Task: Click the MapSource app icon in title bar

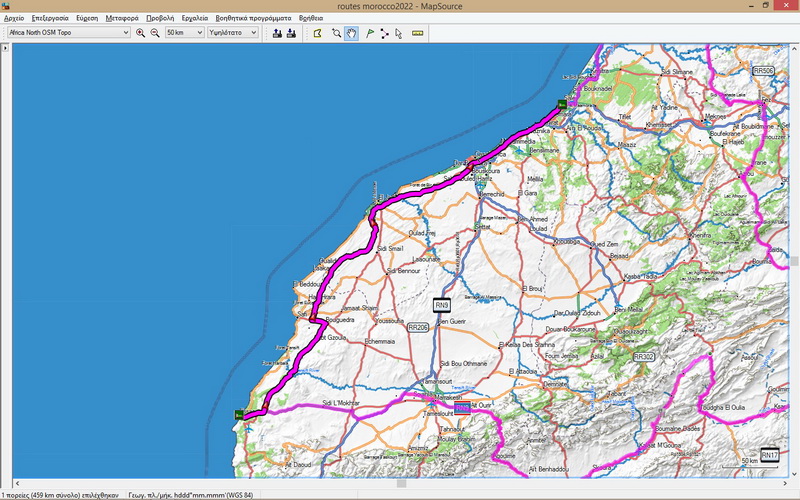Action: 5,6
